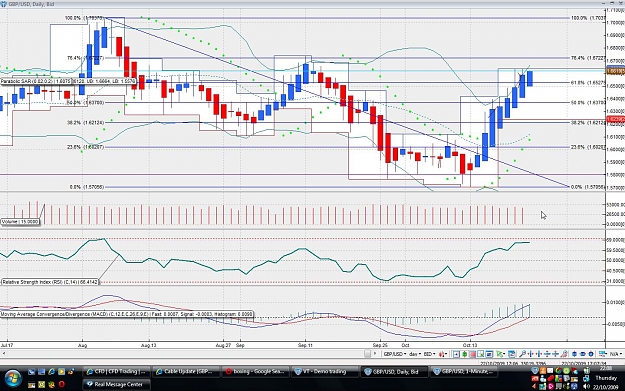This screenshot has width=625, height=391.
Task: Click the red square toolbar icon
Action: (473, 354)
